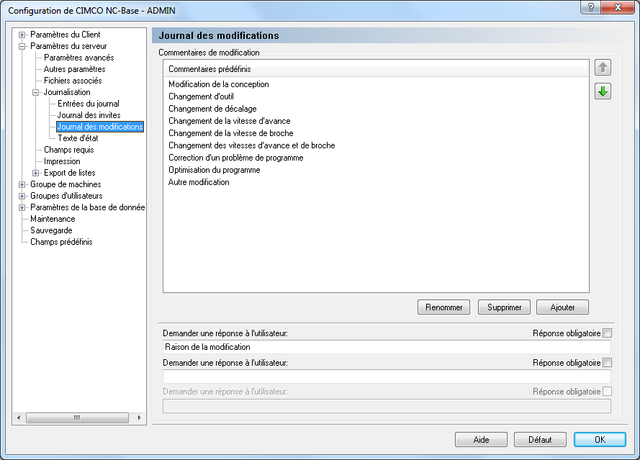The width and height of the screenshot is (640, 460).
Task: Open Champs requis settings
Action: 69,150
